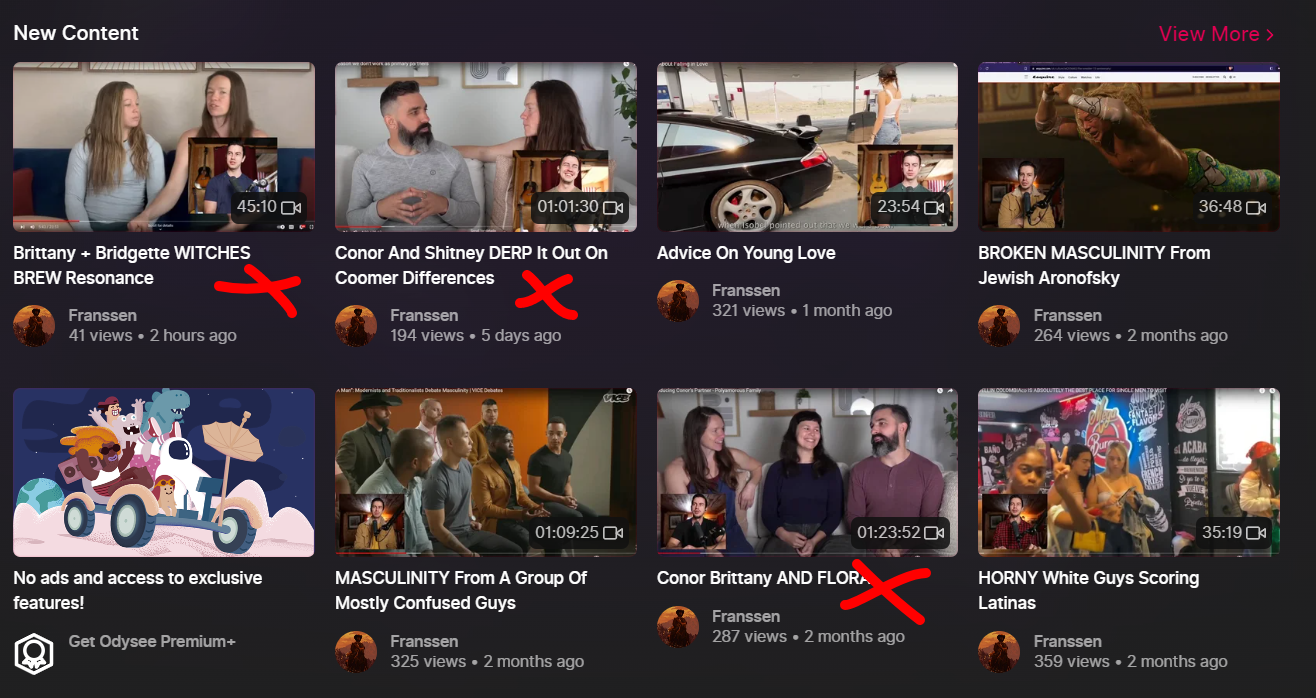
Task: Click the text 321 views • 1 month ago
Action: click(802, 310)
